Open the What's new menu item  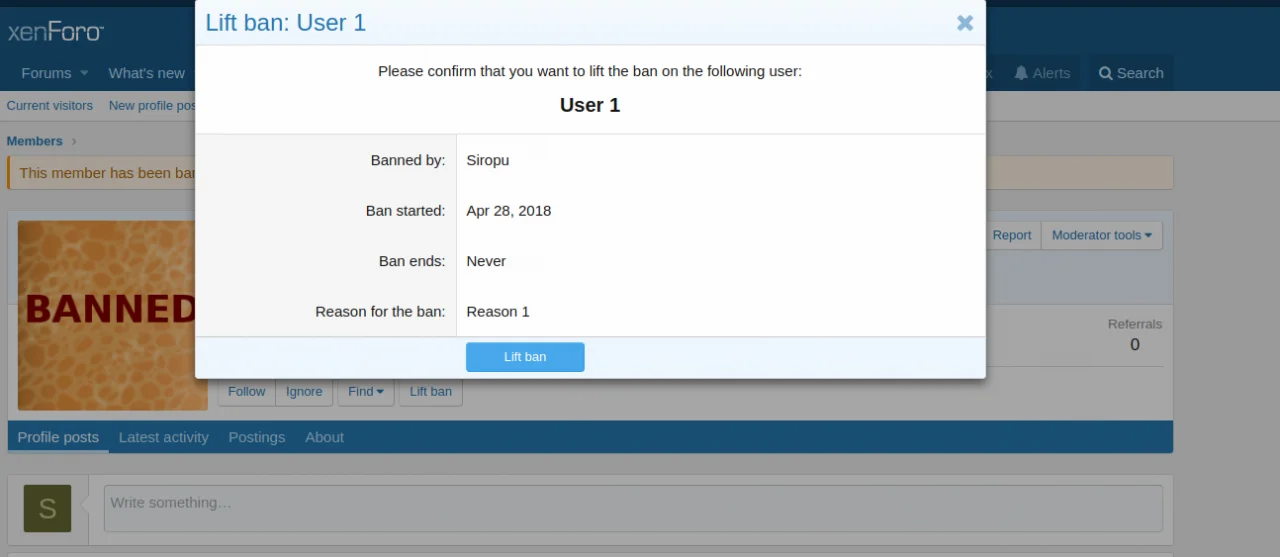coord(146,73)
